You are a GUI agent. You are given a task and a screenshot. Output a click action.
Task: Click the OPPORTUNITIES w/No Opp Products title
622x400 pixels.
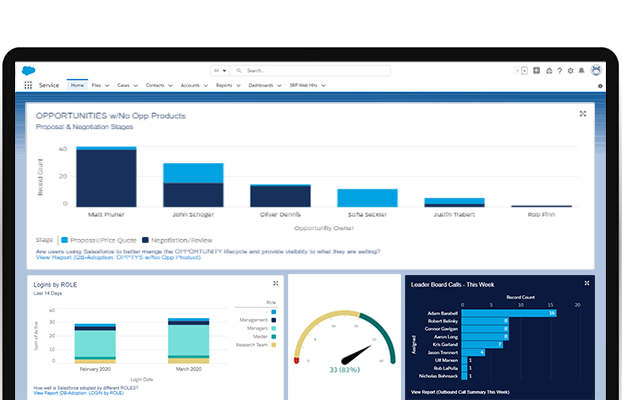coord(111,116)
